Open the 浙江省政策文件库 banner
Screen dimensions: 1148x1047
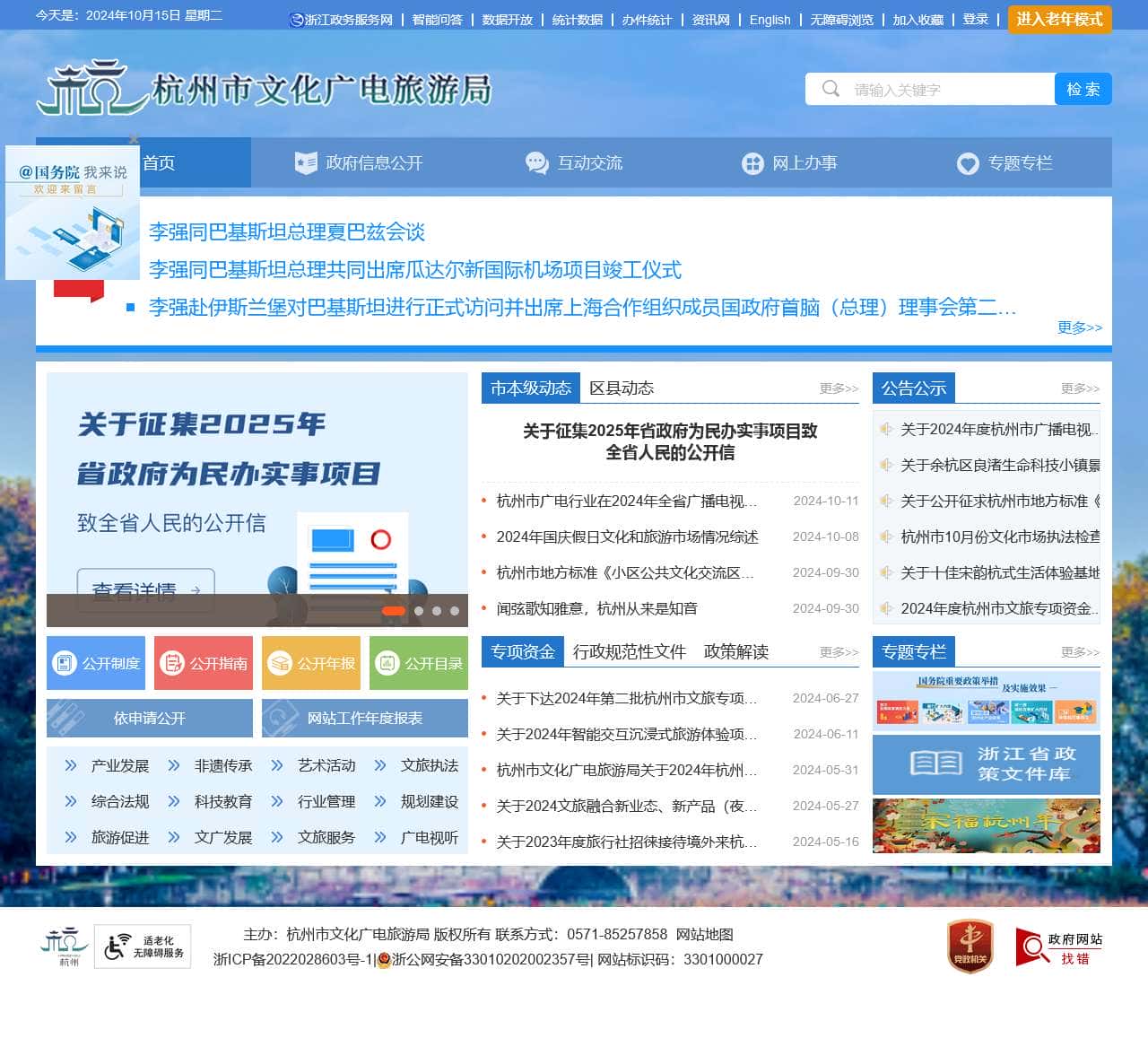coord(987,764)
